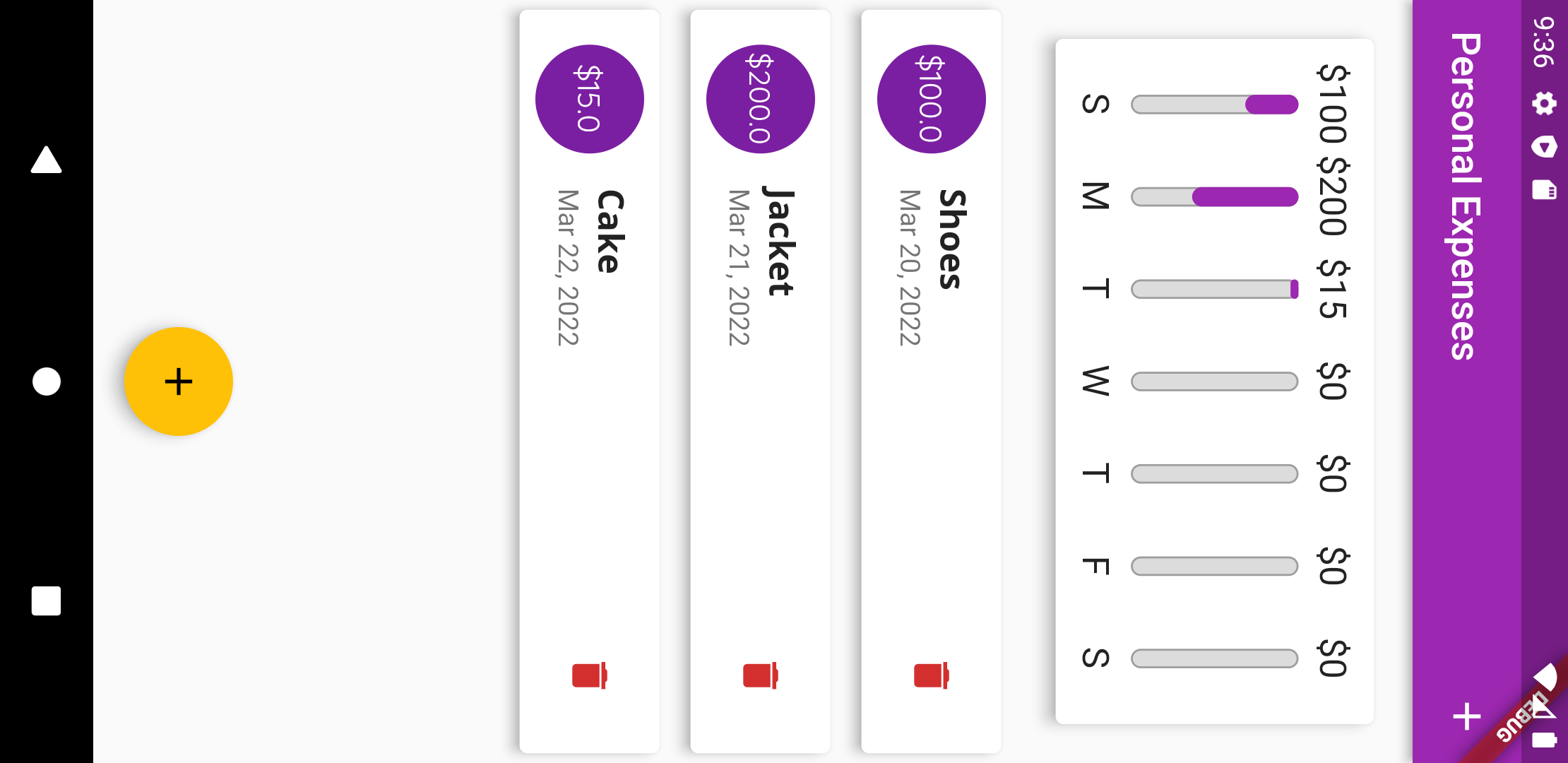
Task: Tap the purple $15.0 circle on Cake
Action: tap(590, 99)
